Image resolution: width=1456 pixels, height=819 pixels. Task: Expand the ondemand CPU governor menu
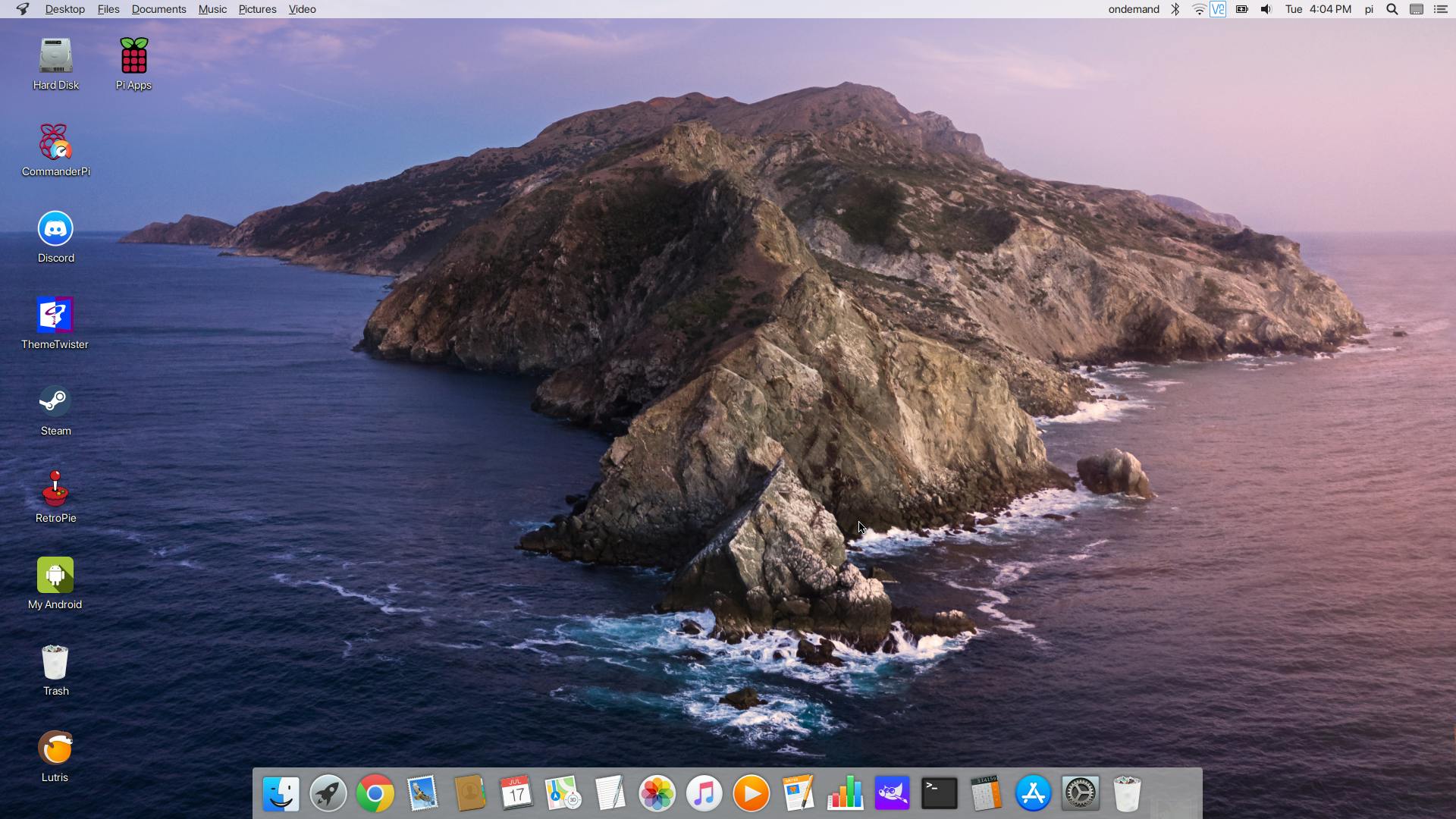pos(1134,9)
